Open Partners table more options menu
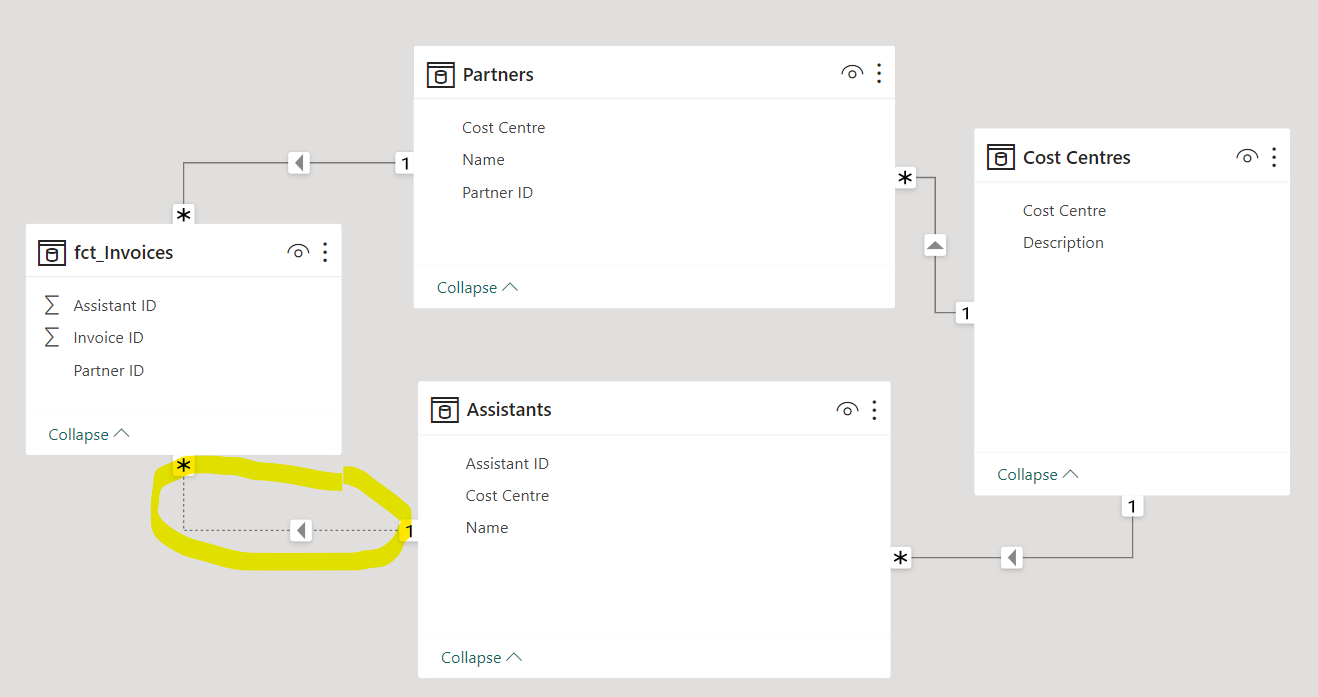This screenshot has height=697, width=1318. coord(879,73)
